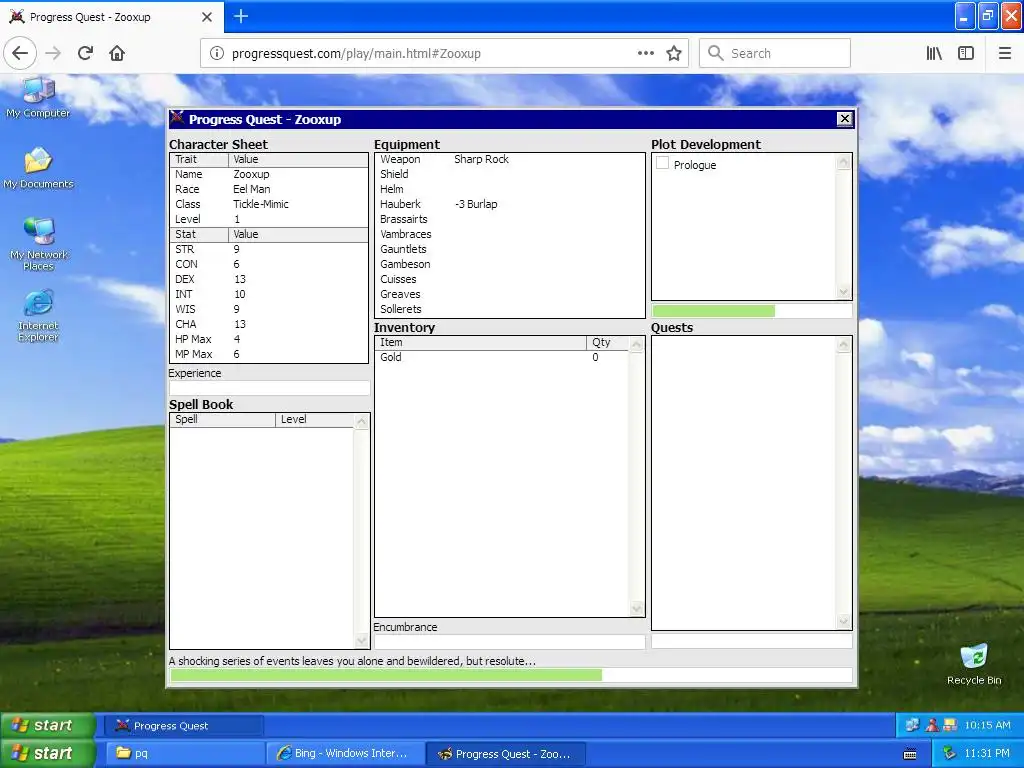Viewport: 1024px width, 768px height.
Task: Click the Inventory scroll down arrow
Action: point(637,608)
